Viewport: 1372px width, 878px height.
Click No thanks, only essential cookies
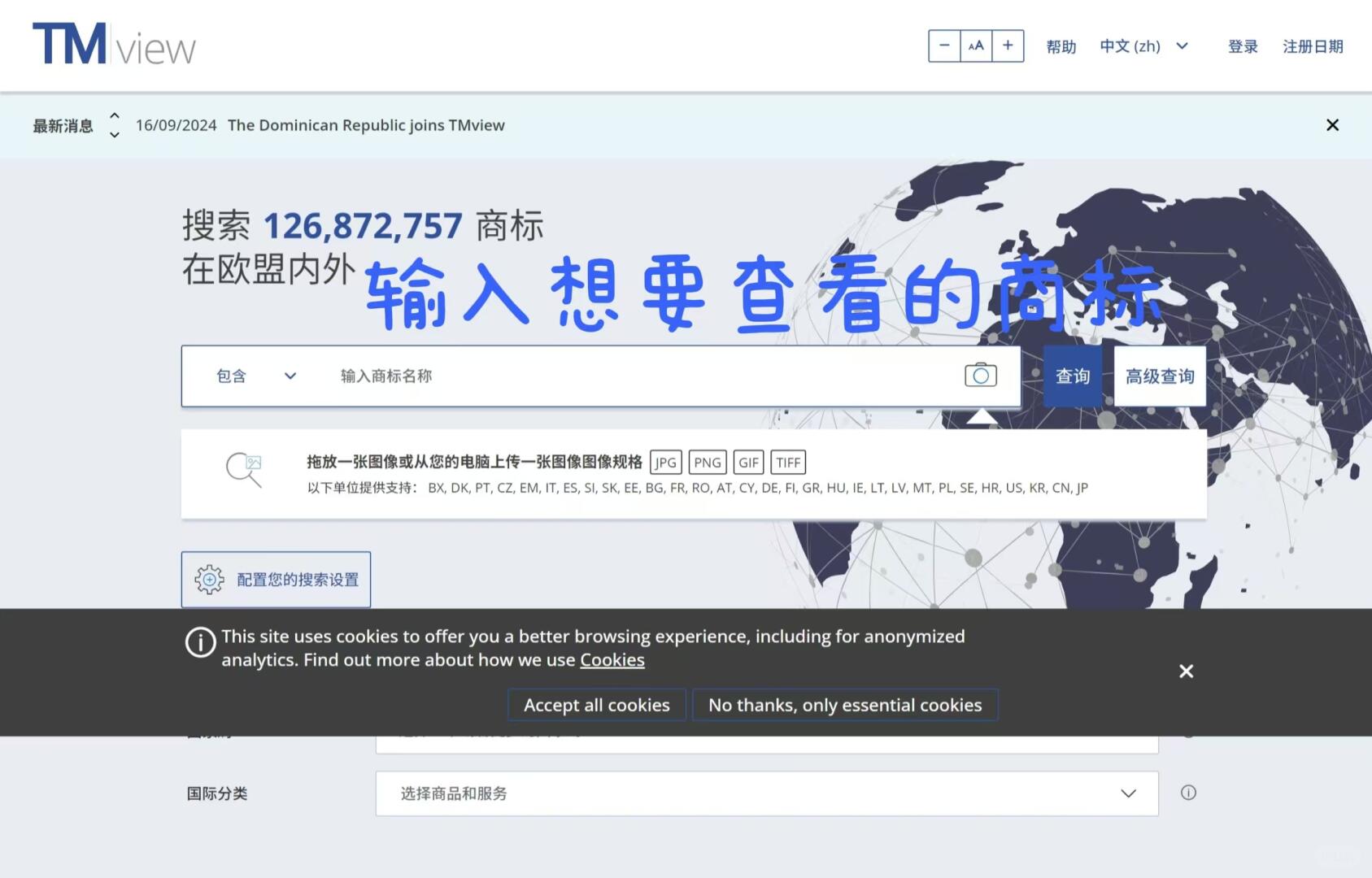pyautogui.click(x=845, y=705)
